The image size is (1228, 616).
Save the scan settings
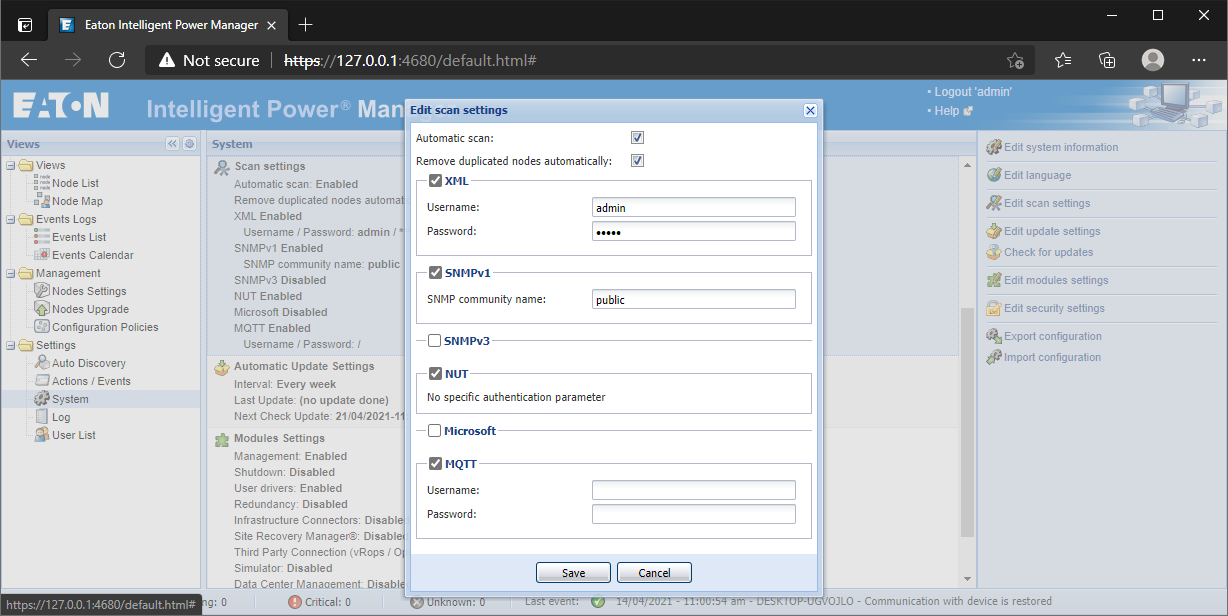(x=573, y=573)
